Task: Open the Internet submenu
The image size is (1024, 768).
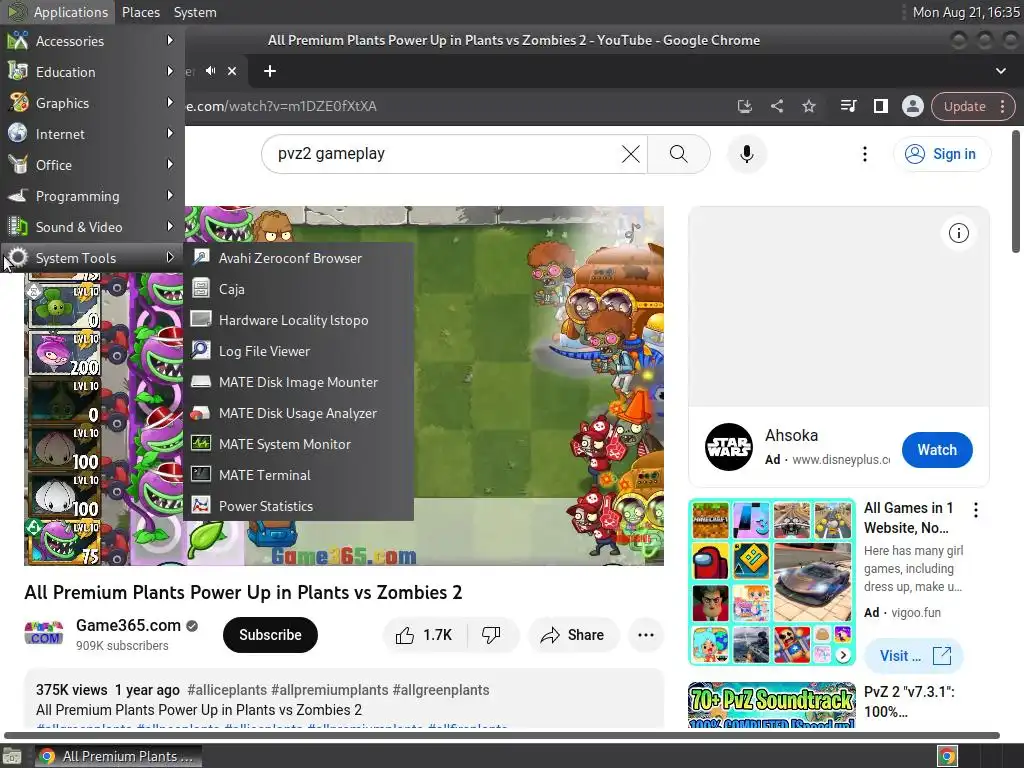Action: tap(92, 134)
